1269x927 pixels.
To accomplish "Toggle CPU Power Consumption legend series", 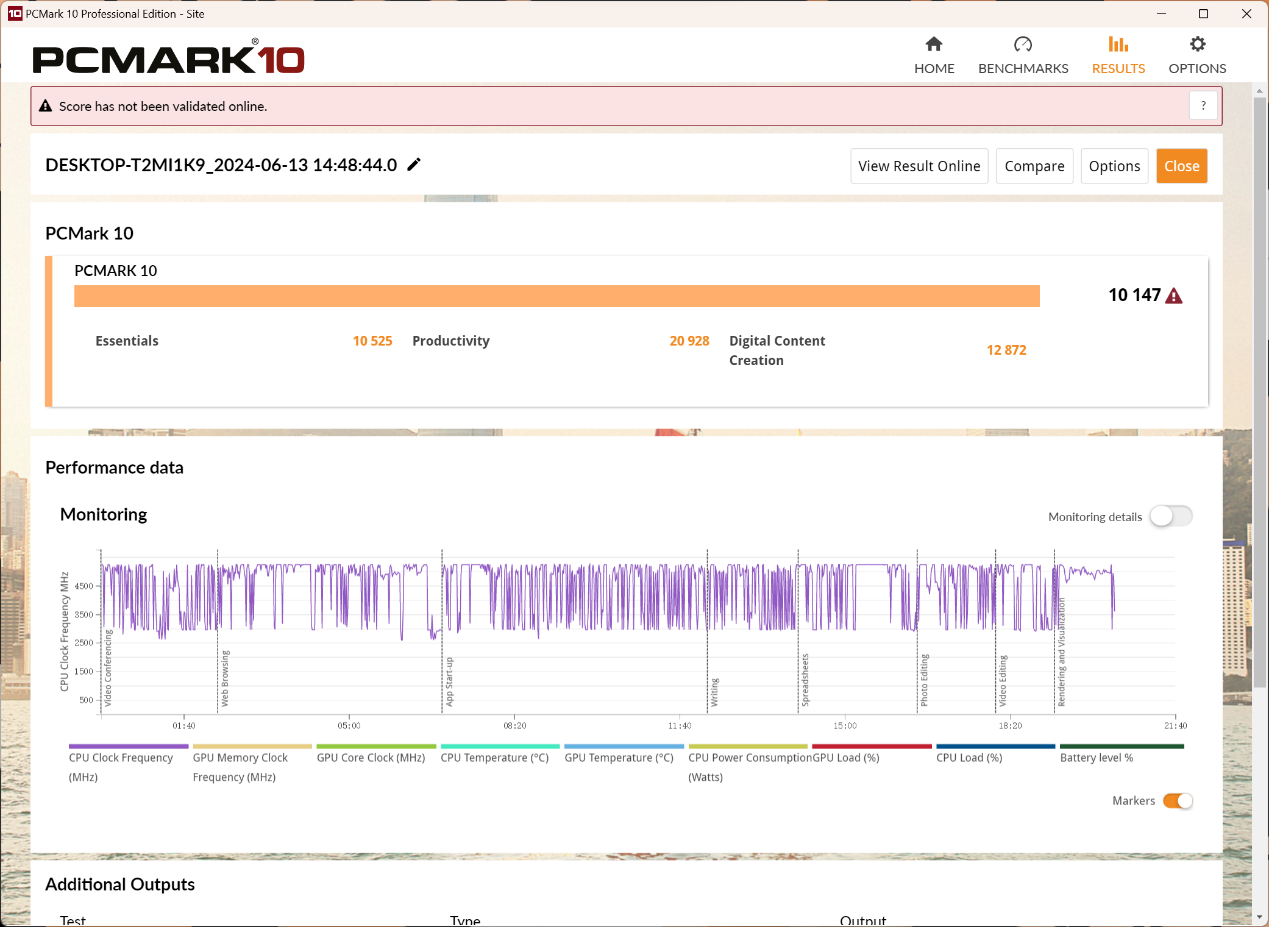I will coord(748,763).
